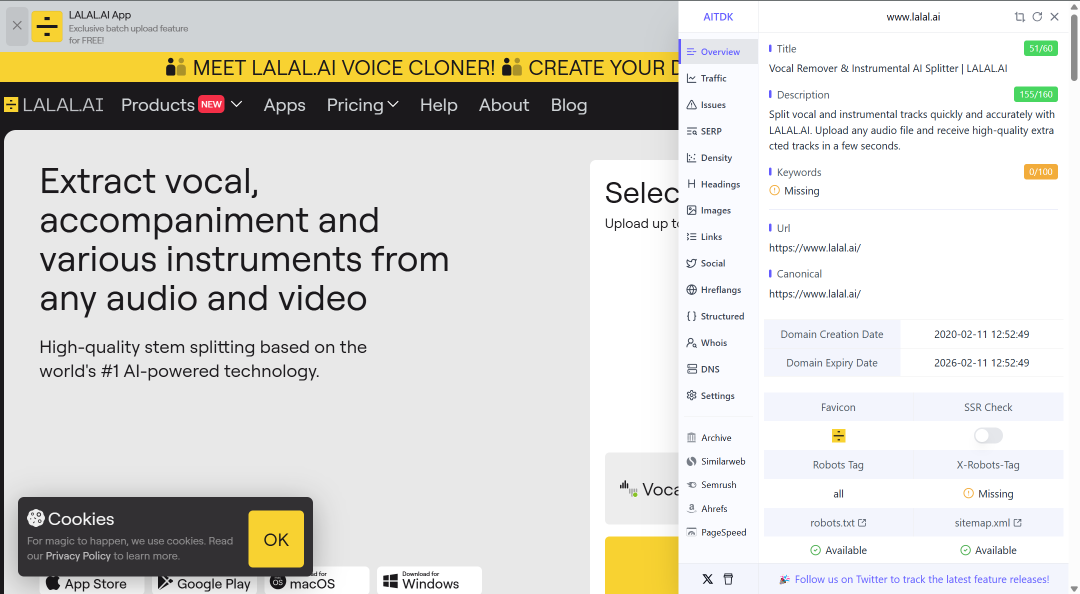Click the Follow us on Twitter link

coord(922,580)
